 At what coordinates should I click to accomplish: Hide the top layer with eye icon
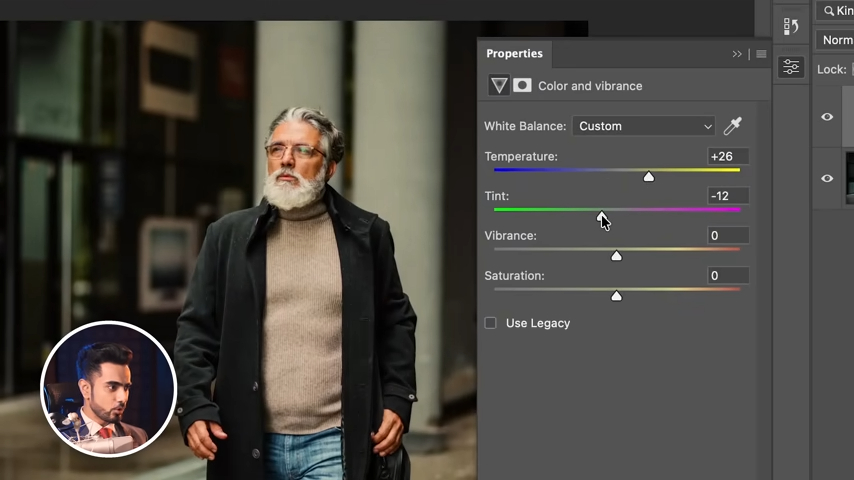click(827, 117)
